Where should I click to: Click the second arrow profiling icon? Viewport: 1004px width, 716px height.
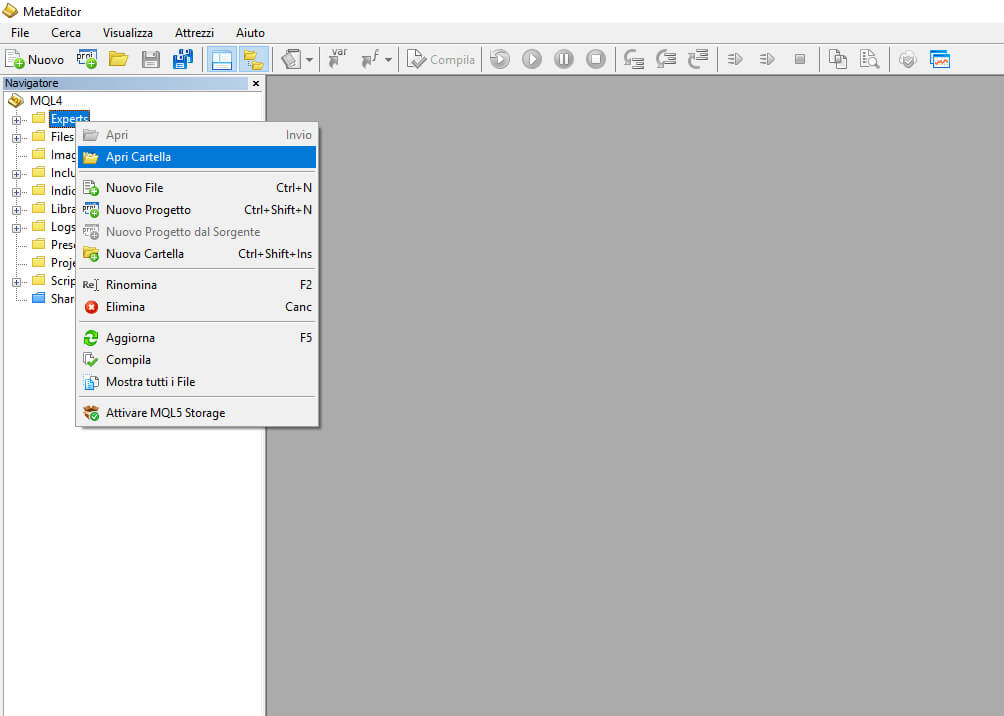point(767,60)
